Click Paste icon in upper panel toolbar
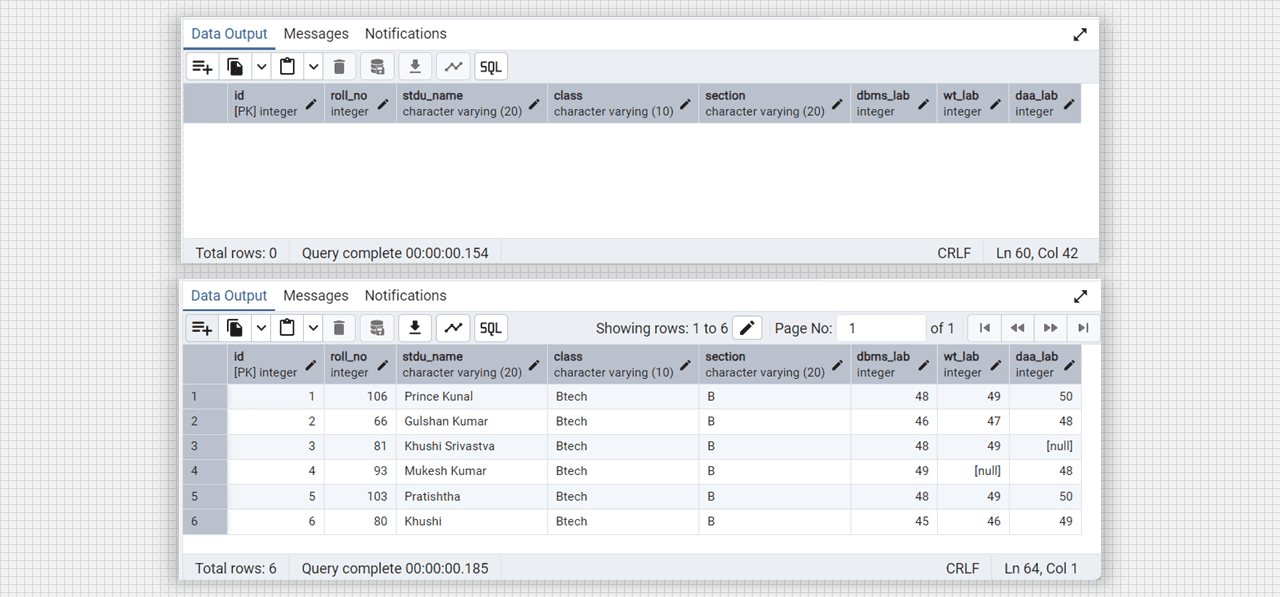The image size is (1280, 597). 288,67
